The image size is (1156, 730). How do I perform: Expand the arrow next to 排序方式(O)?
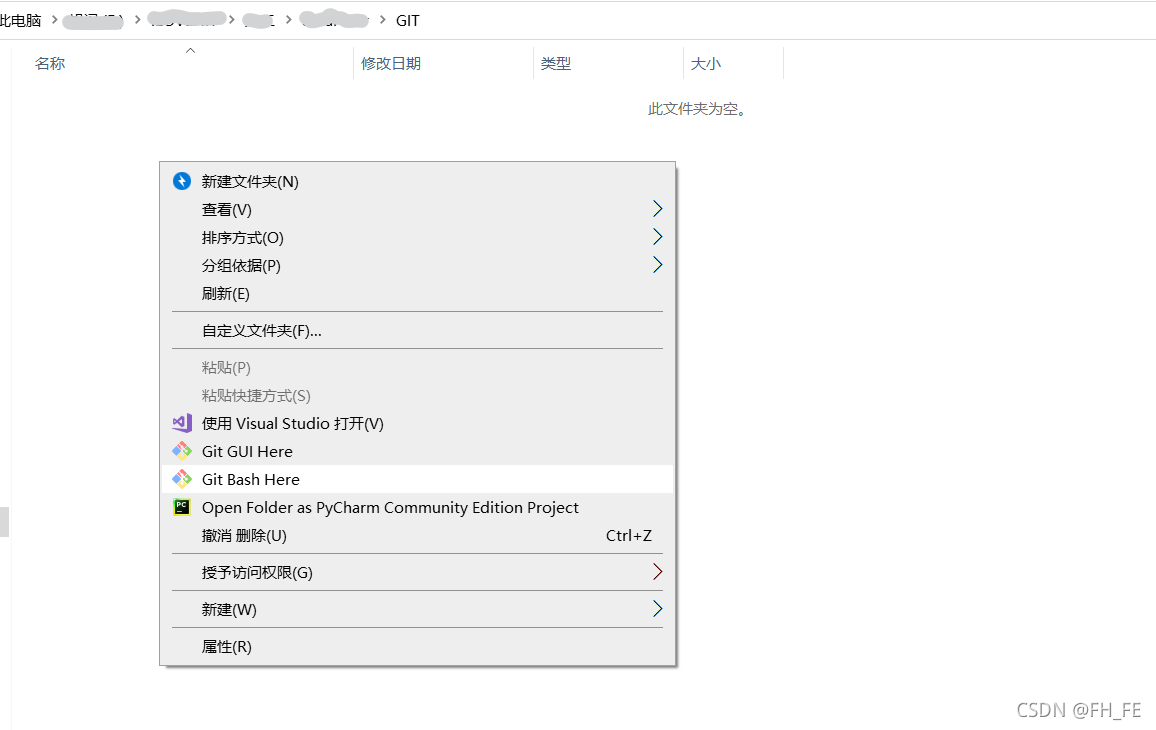658,237
